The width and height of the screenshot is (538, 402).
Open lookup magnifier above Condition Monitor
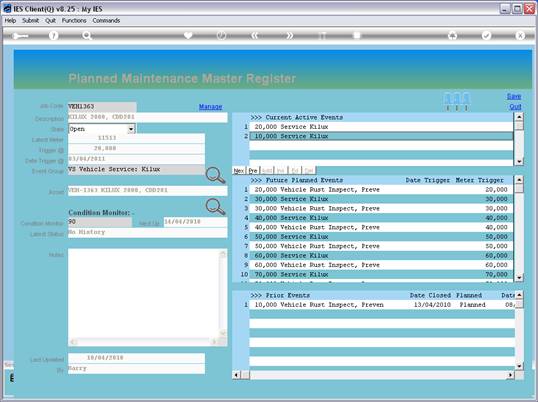(x=215, y=207)
